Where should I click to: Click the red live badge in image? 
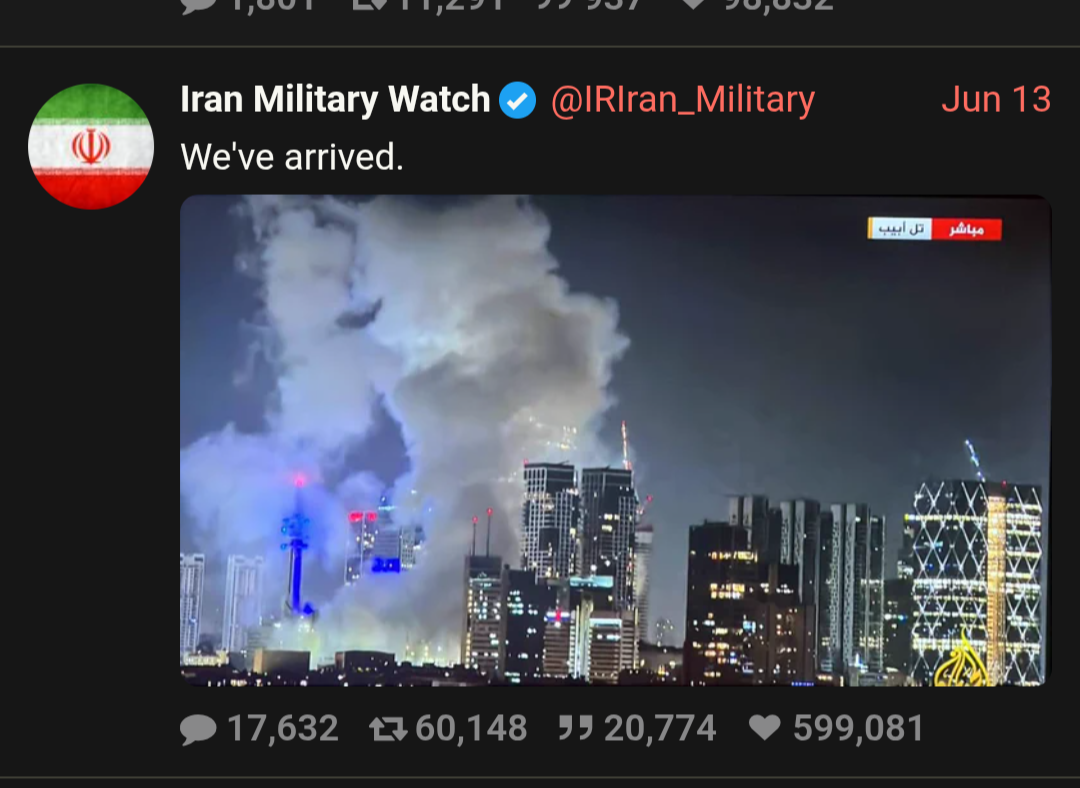(x=966, y=229)
